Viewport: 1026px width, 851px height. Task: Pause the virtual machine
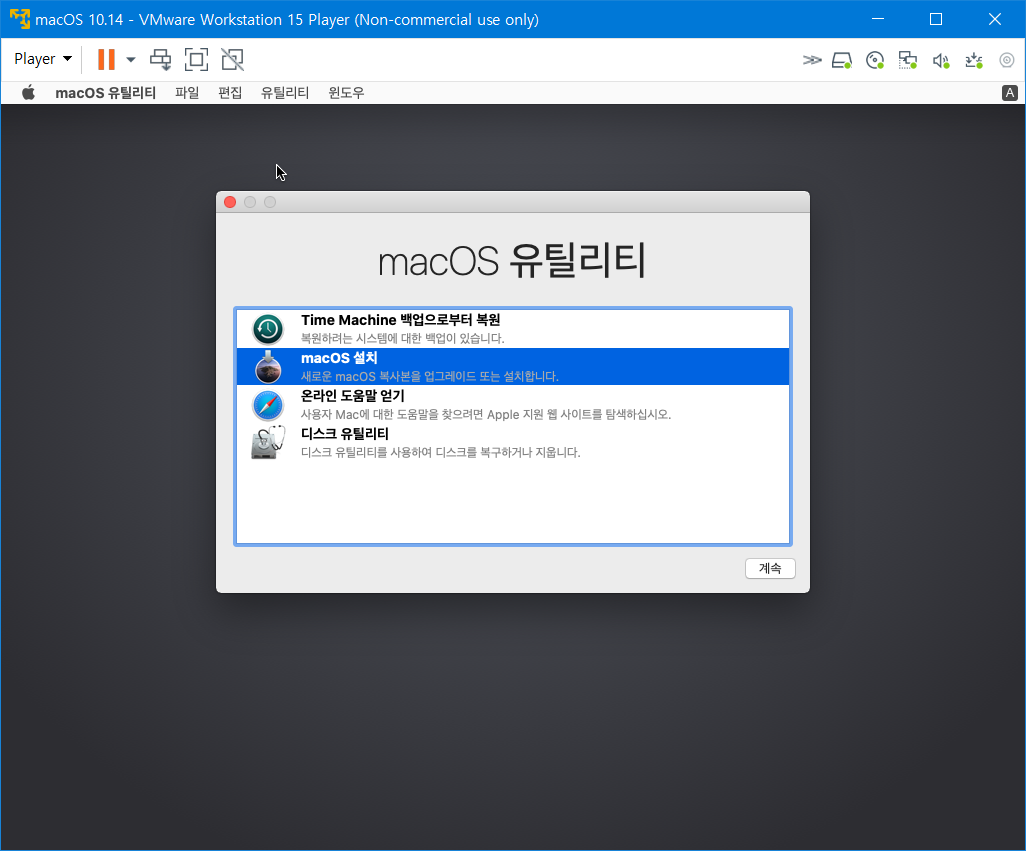coord(106,60)
